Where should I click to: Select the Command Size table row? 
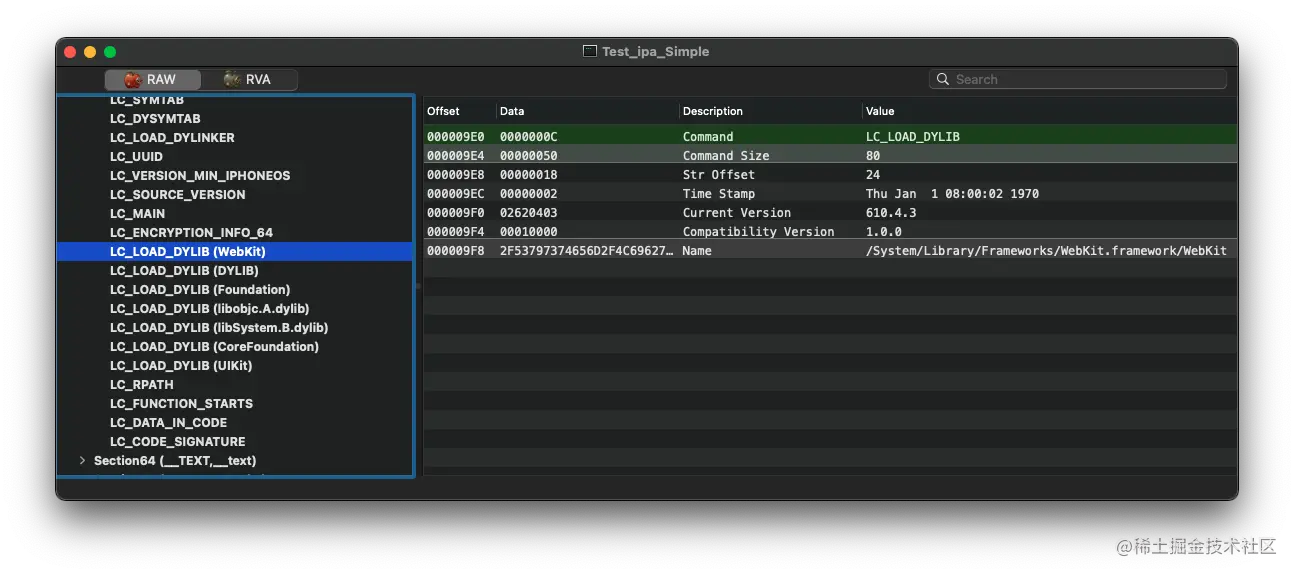830,156
